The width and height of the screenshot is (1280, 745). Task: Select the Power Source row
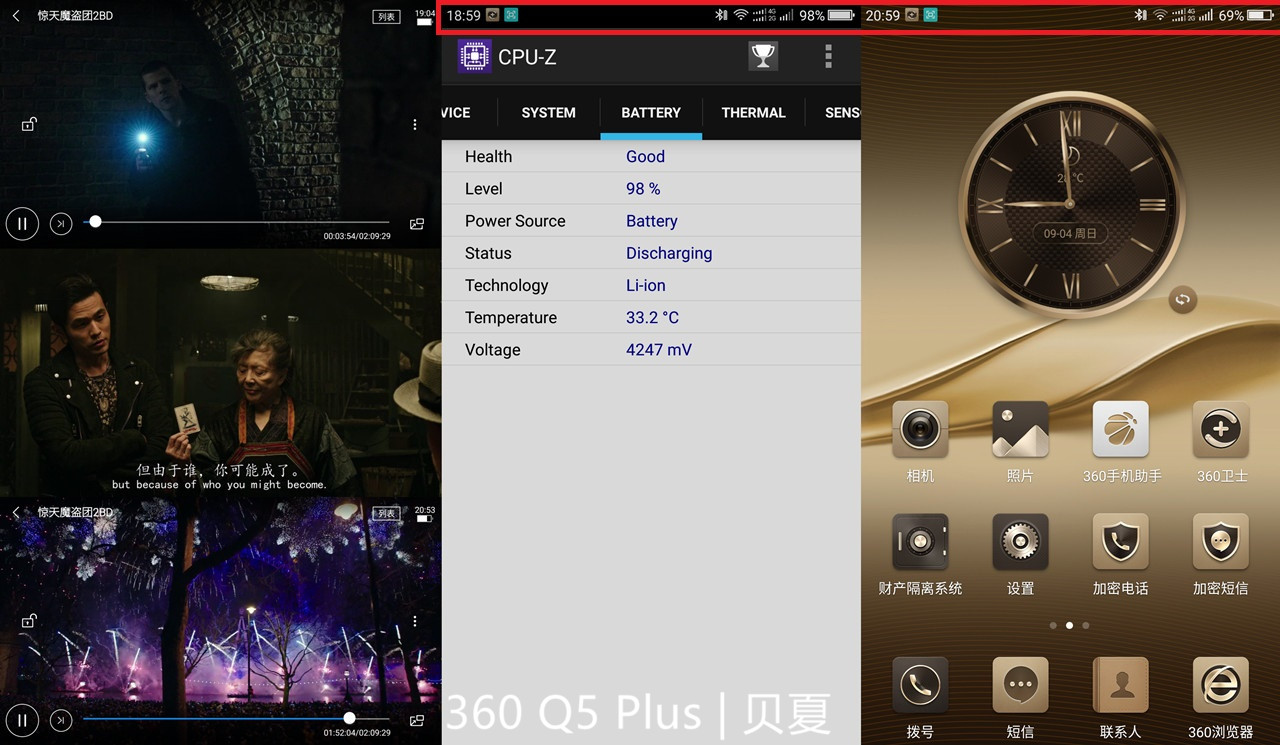[x=651, y=221]
